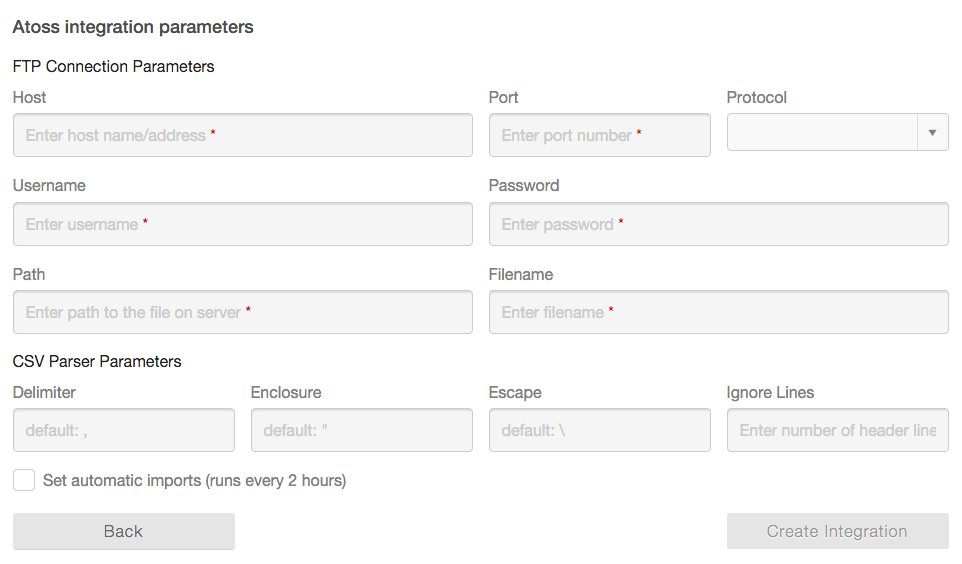Click the Path to file field
The image size is (962, 564).
pyautogui.click(x=243, y=312)
